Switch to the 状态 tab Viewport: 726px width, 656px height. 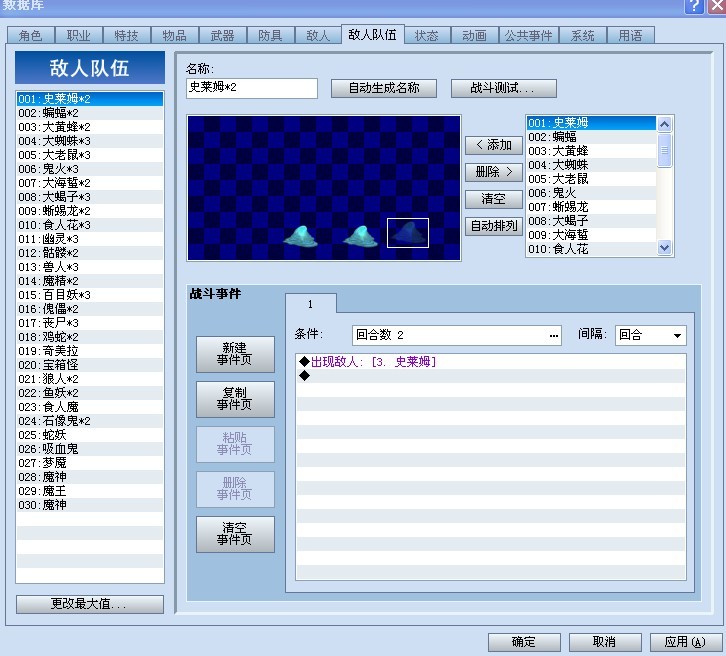coord(426,35)
